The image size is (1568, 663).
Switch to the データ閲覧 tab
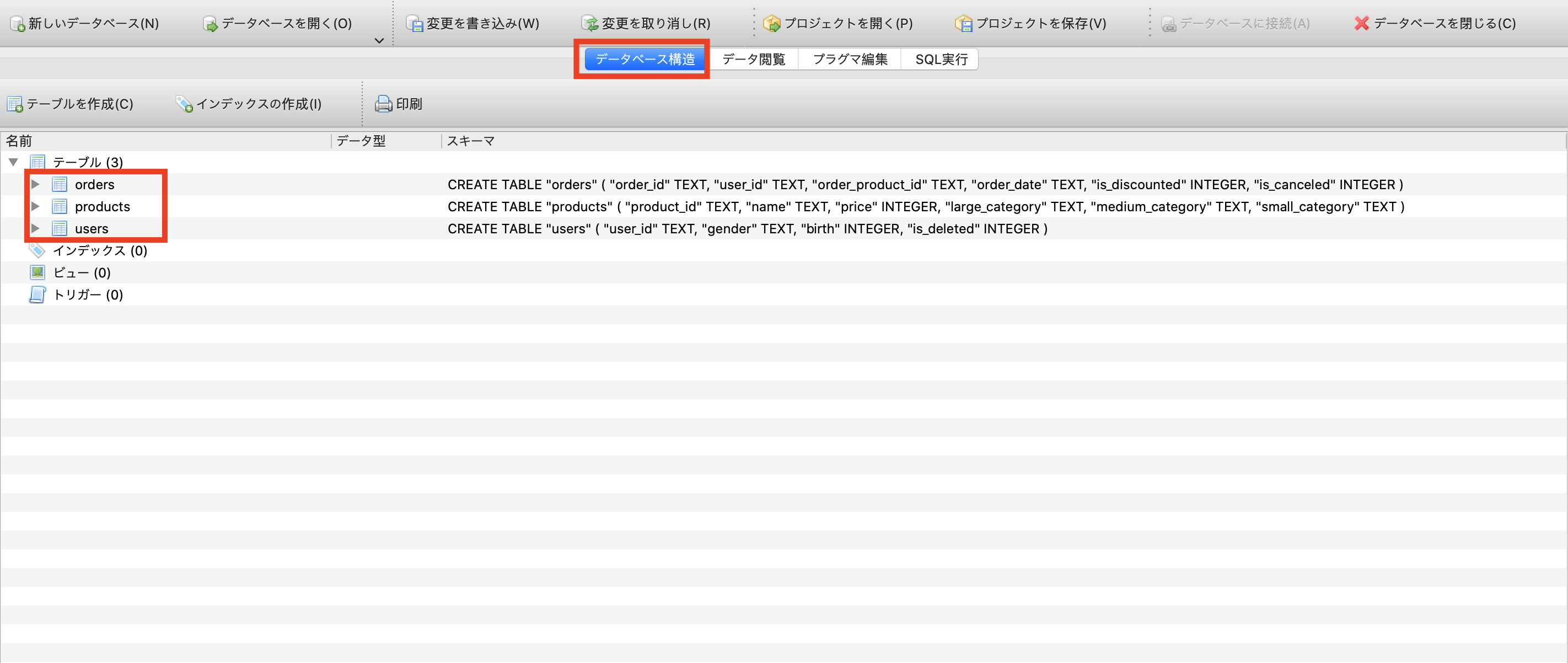[x=754, y=59]
